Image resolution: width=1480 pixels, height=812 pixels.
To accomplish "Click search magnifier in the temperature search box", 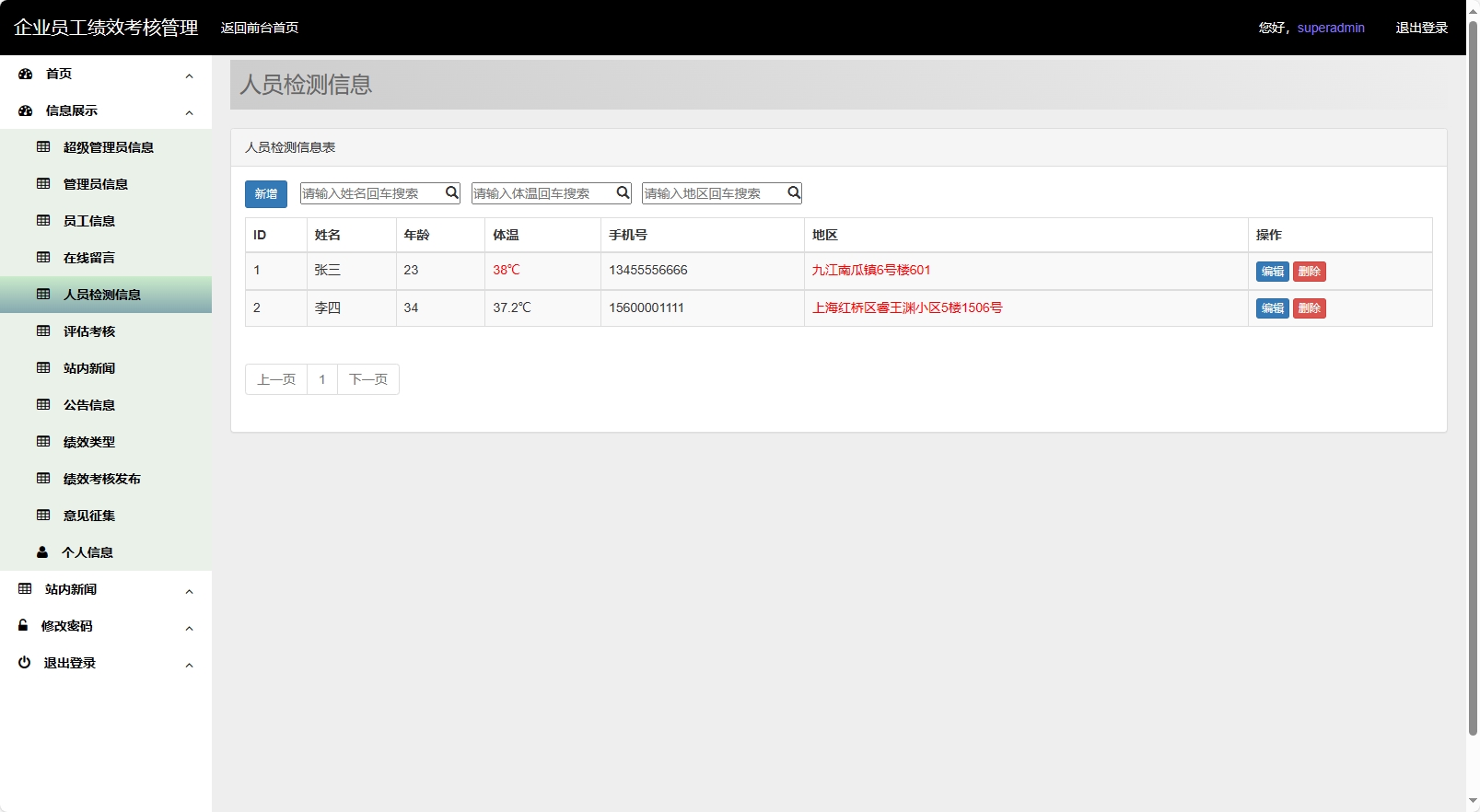I will click(x=623, y=192).
